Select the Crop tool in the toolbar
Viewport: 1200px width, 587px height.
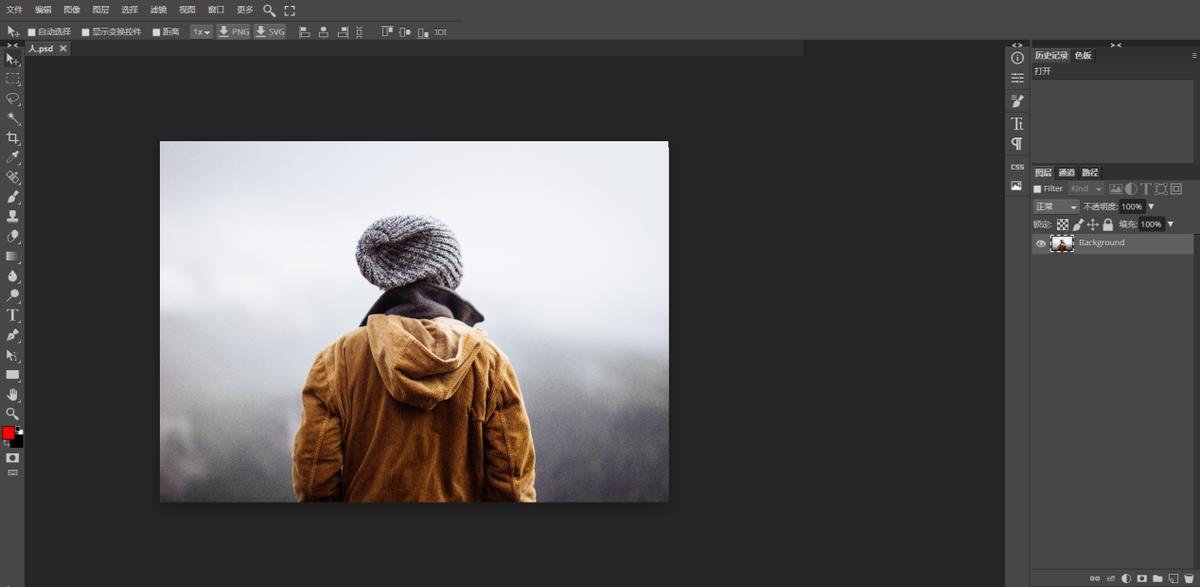[x=13, y=138]
